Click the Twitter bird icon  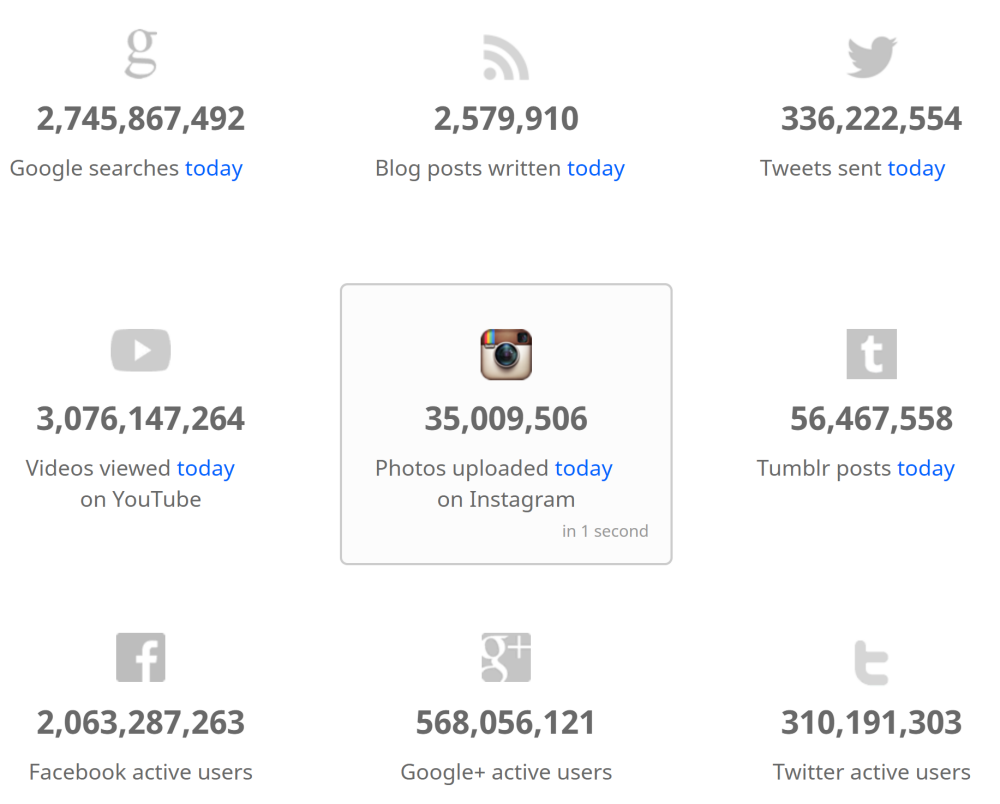click(871, 57)
